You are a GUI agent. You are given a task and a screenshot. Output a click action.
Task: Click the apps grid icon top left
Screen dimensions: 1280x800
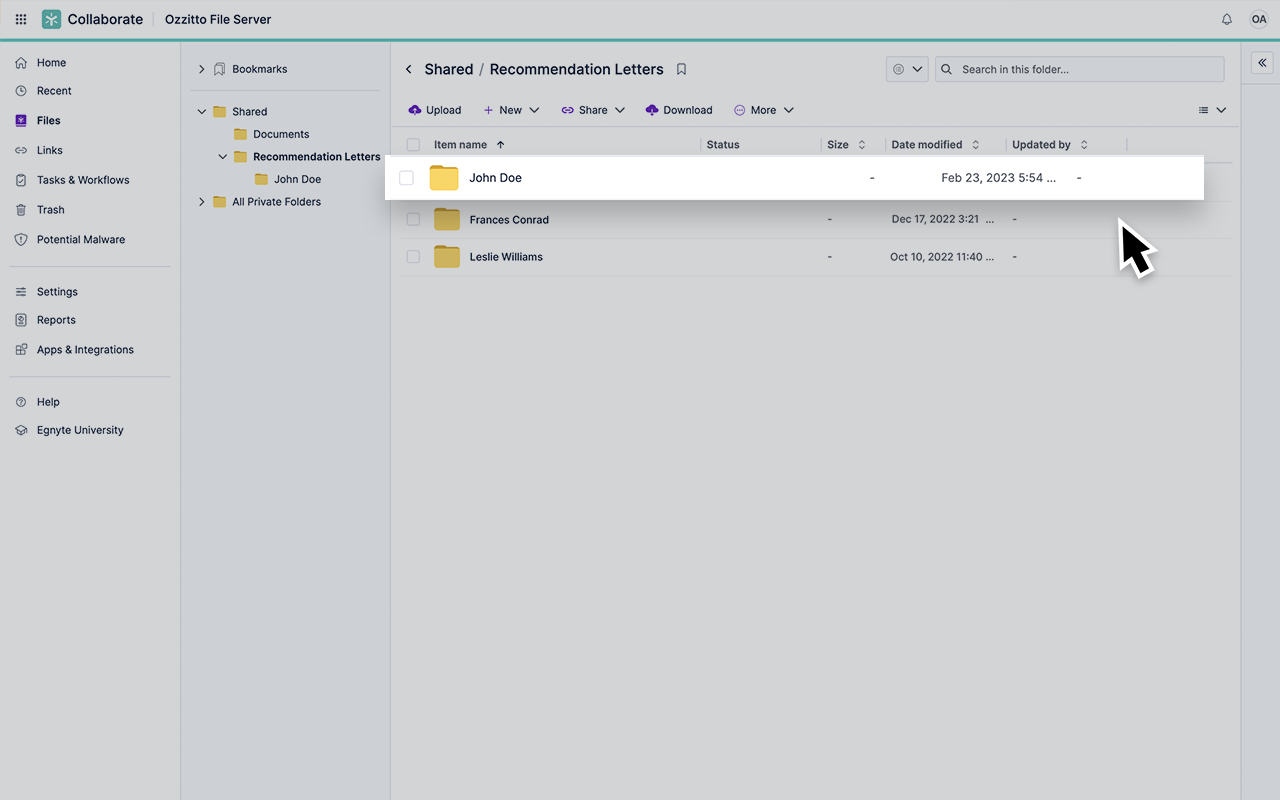[20, 19]
